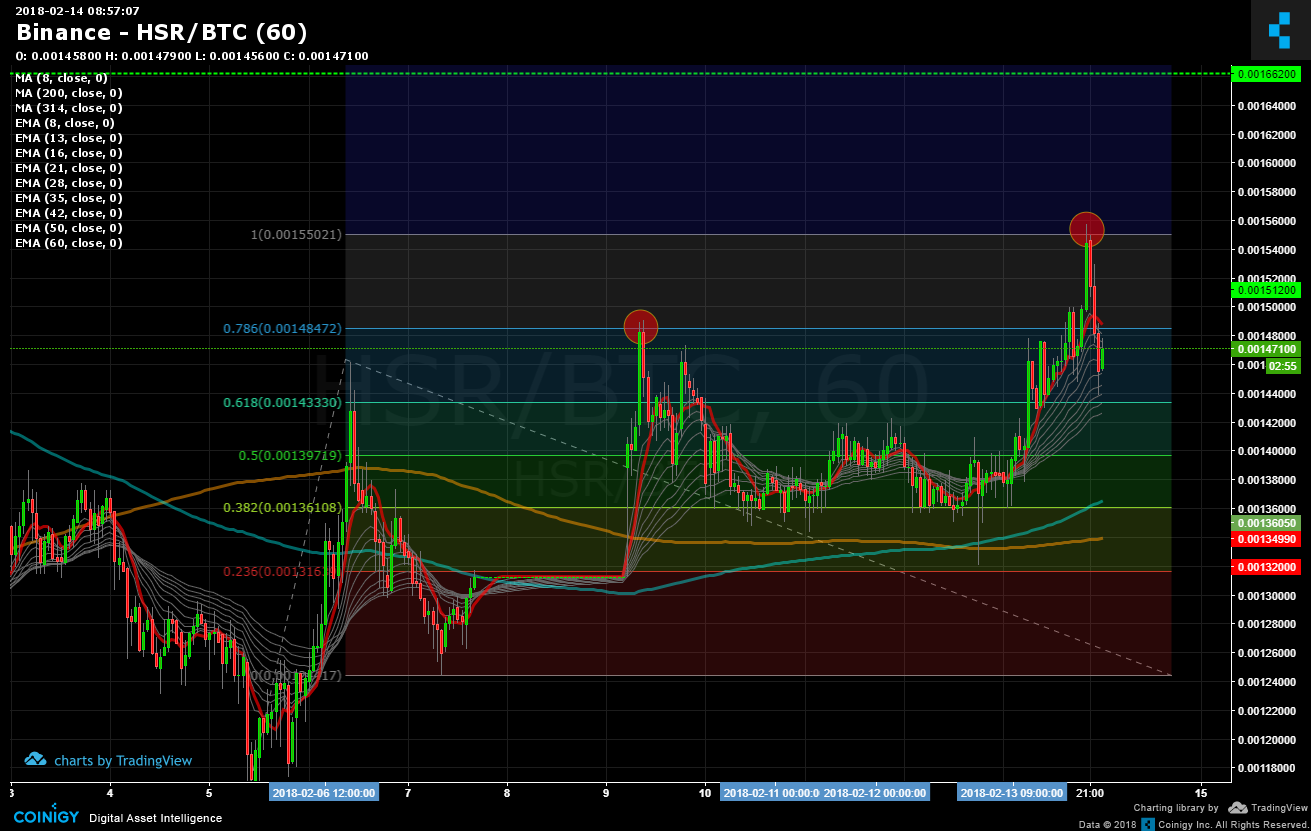Click the Fibonacci label '0.5(0.00139719)'
This screenshot has width=1311, height=831.
[x=290, y=455]
